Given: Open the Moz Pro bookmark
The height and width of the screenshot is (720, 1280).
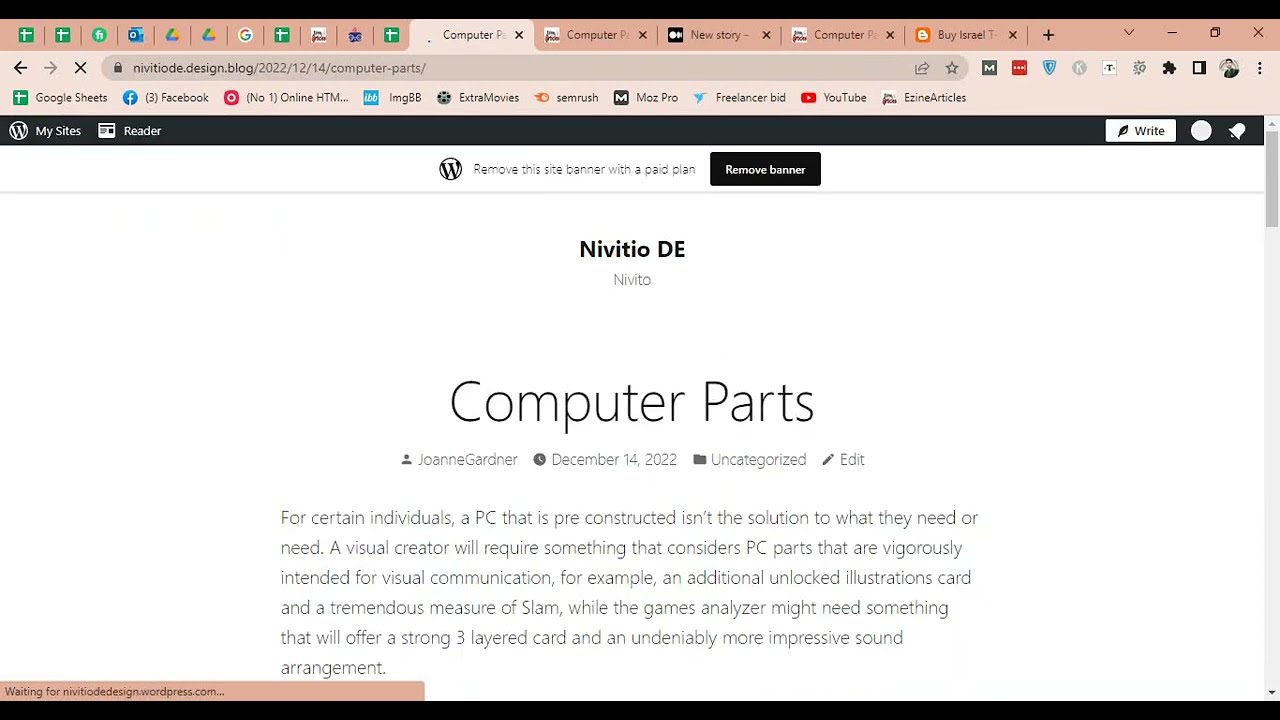Looking at the screenshot, I should click(x=646, y=98).
